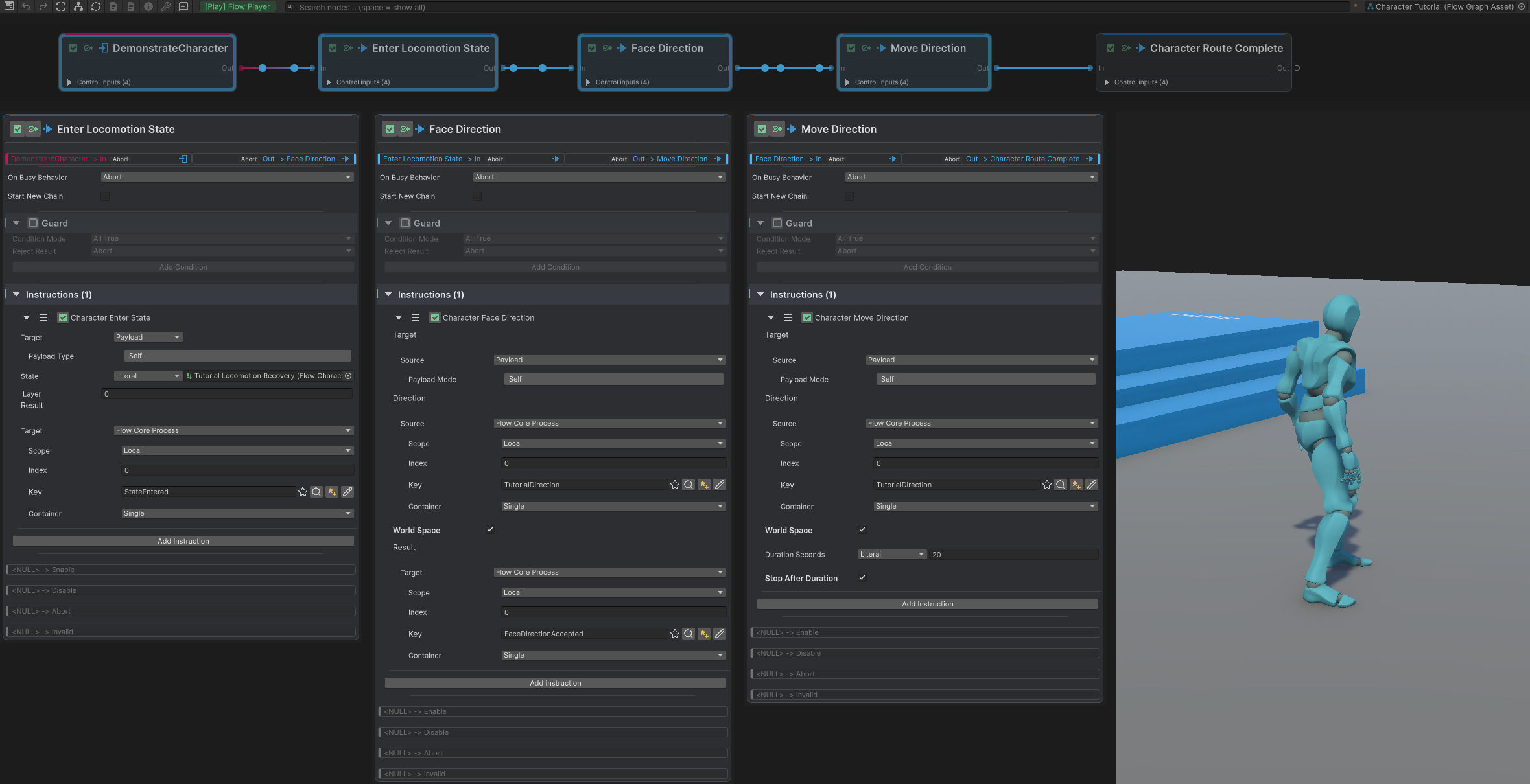Click the pencil edit icon beside FaceDirectionAccepted key

(x=720, y=634)
